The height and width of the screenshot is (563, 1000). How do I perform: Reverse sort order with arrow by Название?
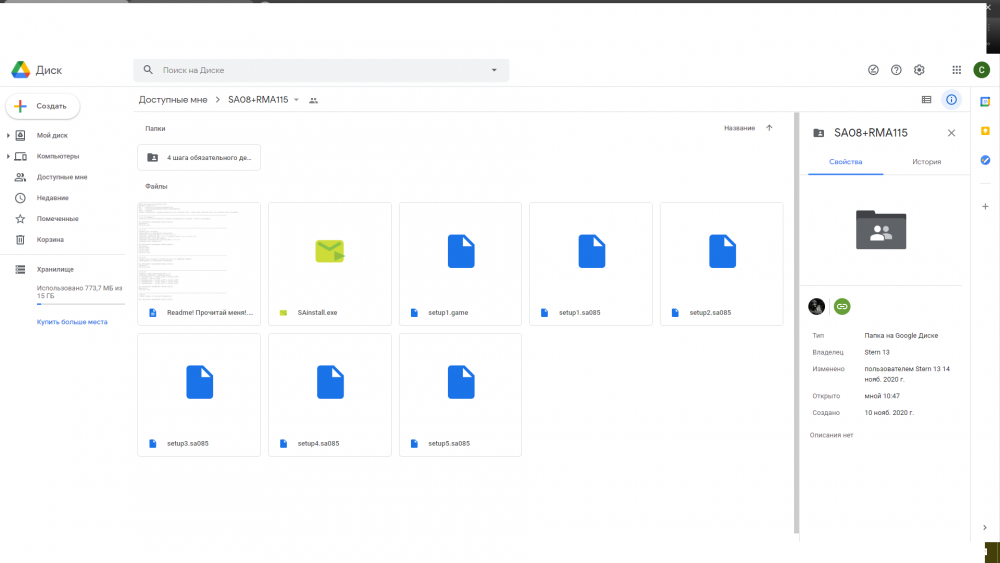click(769, 128)
